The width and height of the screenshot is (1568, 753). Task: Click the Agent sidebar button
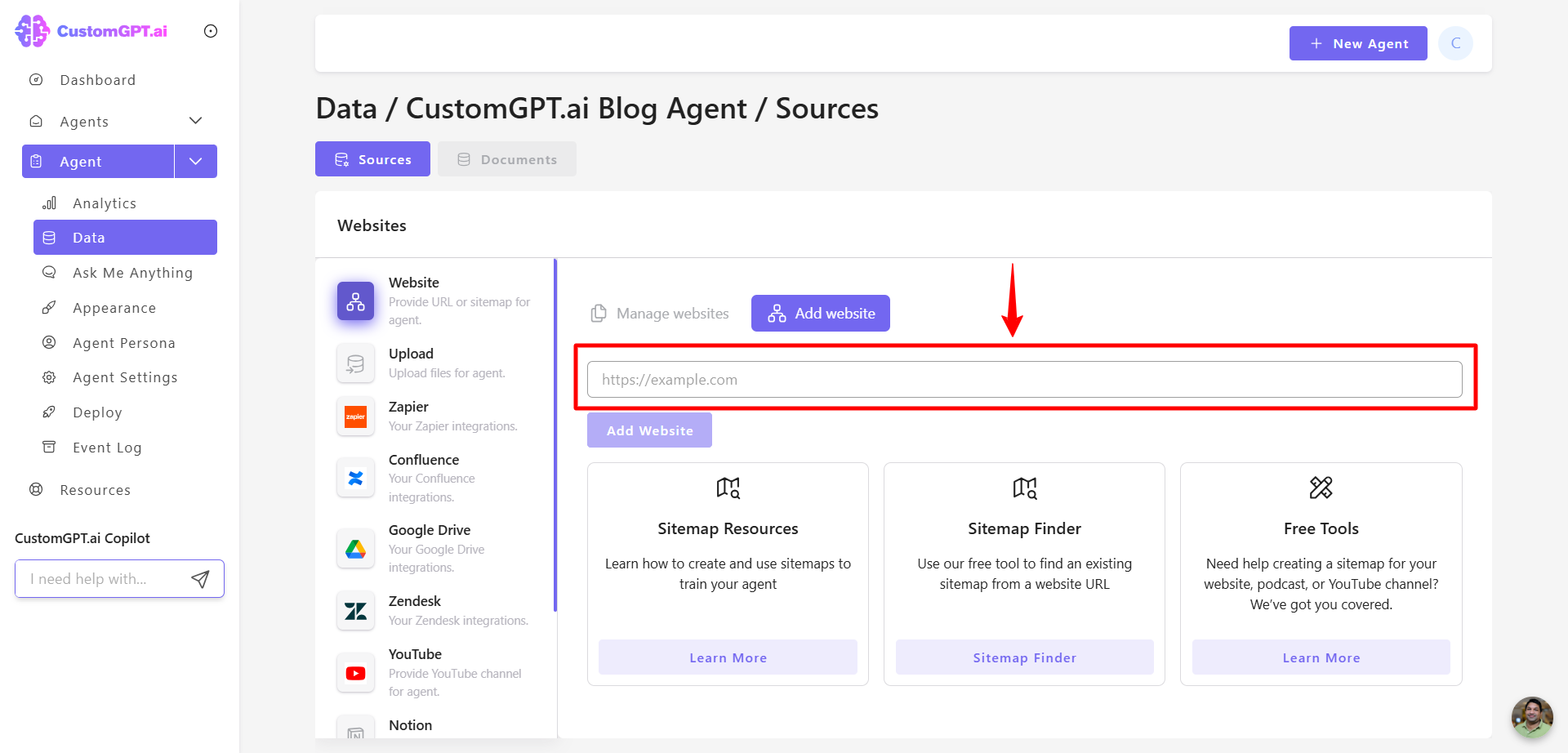tap(98, 161)
